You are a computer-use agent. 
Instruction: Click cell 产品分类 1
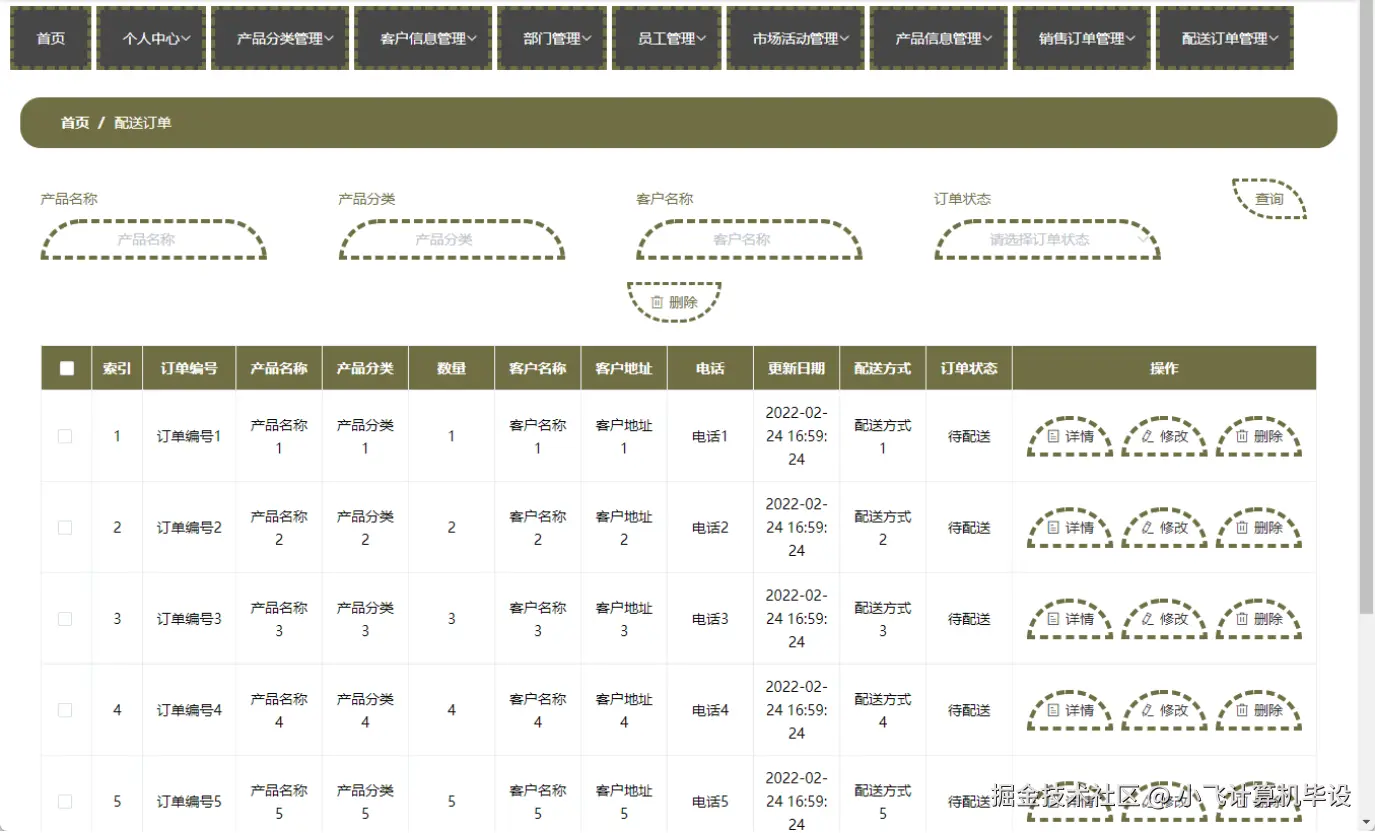(365, 436)
